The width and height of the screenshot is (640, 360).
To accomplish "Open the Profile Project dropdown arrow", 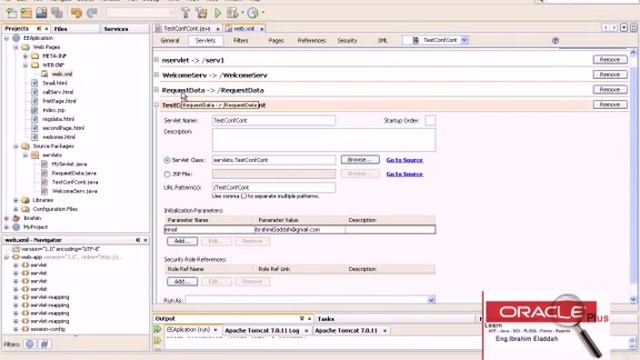I will click(x=263, y=13).
